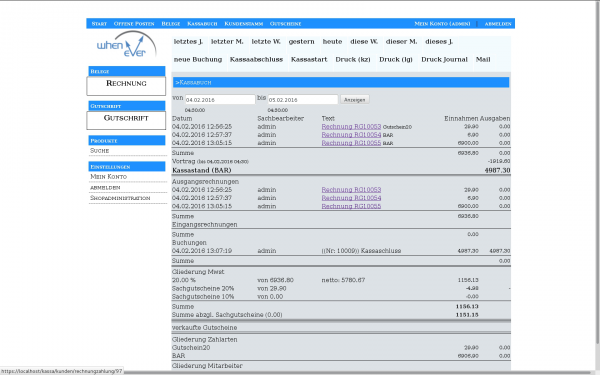
Task: Click the Anzeigen button
Action: [x=355, y=99]
